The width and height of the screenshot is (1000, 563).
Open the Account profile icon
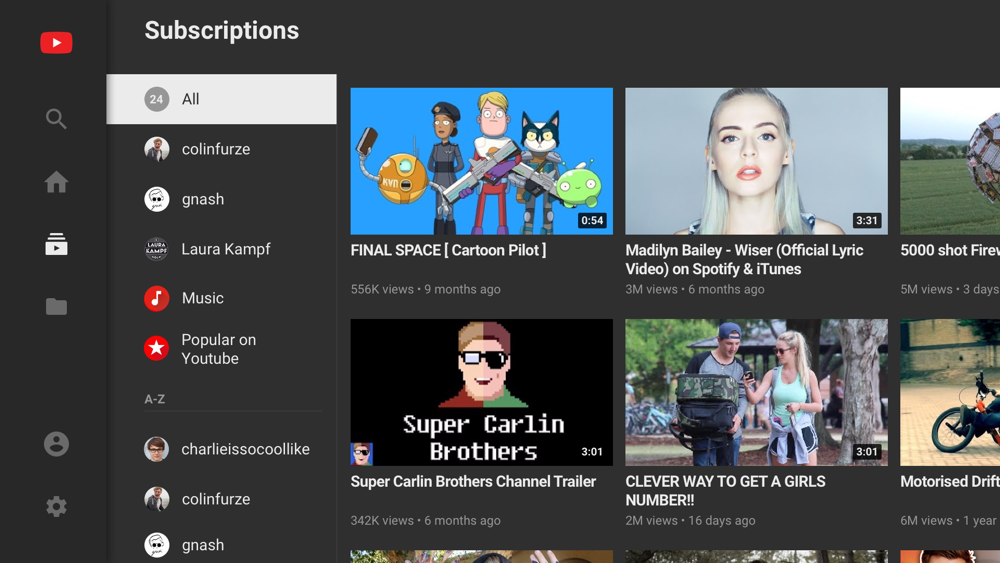click(56, 444)
